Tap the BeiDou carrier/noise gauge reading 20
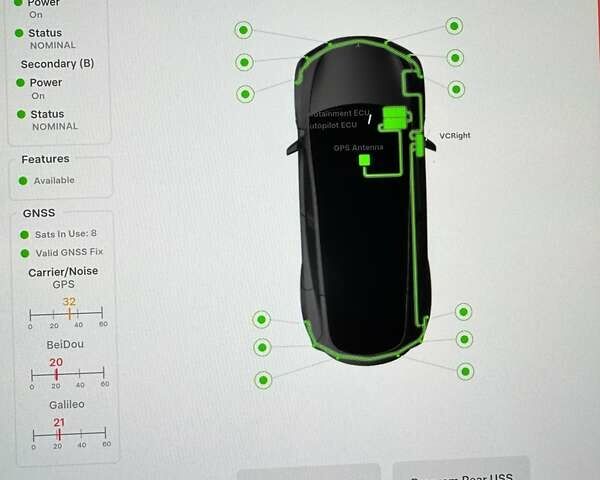 (x=68, y=374)
